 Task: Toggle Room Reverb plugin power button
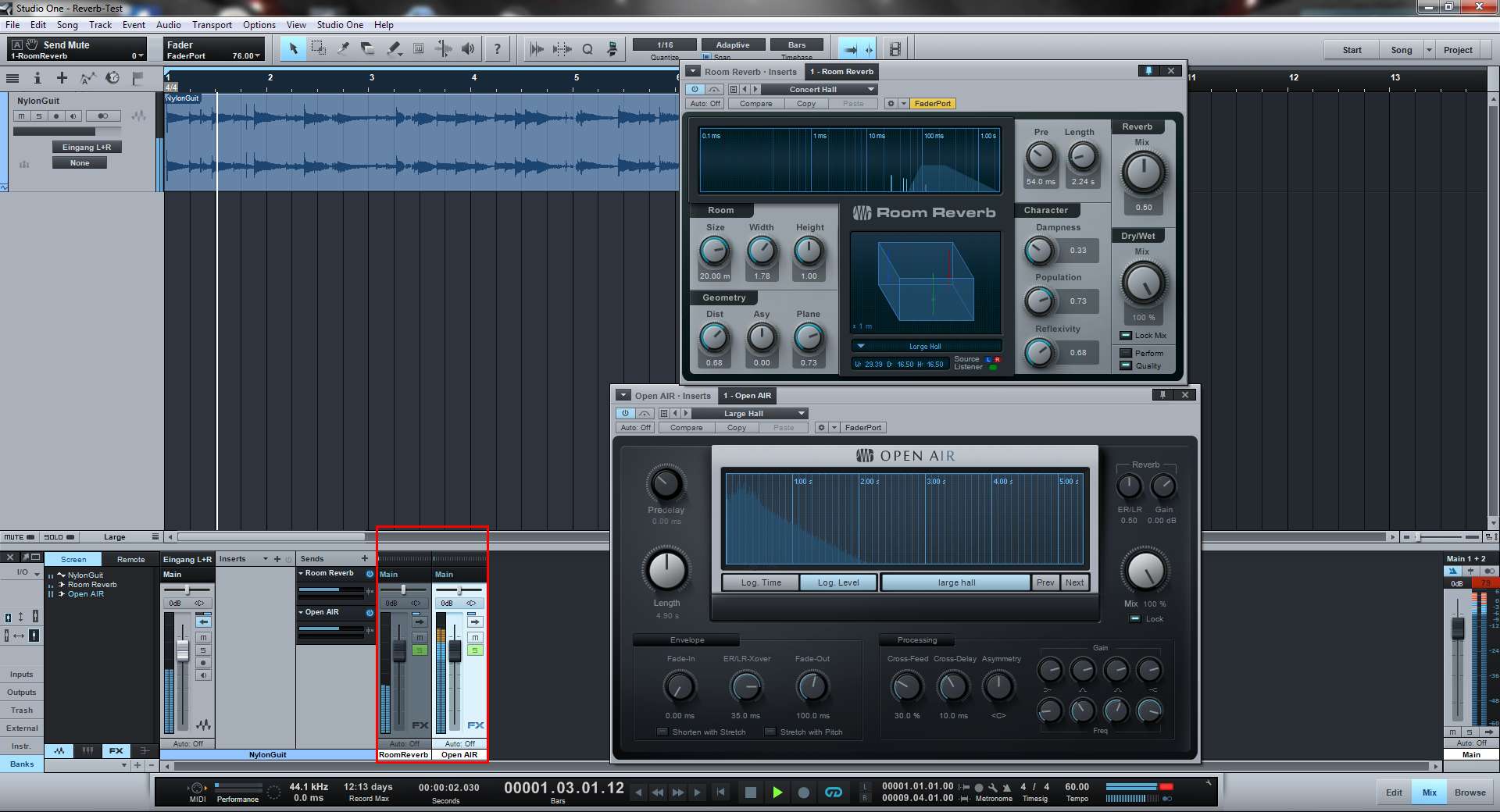tap(695, 89)
